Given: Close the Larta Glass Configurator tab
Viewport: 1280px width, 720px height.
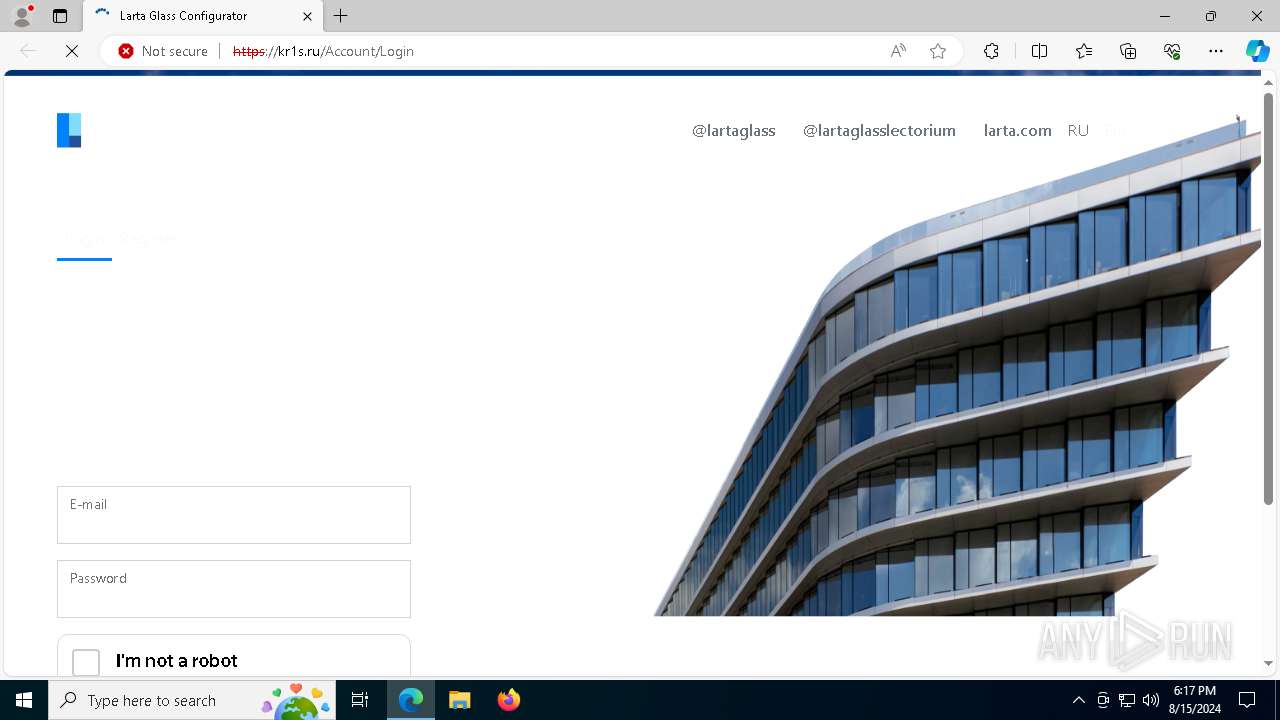Looking at the screenshot, I should [307, 16].
